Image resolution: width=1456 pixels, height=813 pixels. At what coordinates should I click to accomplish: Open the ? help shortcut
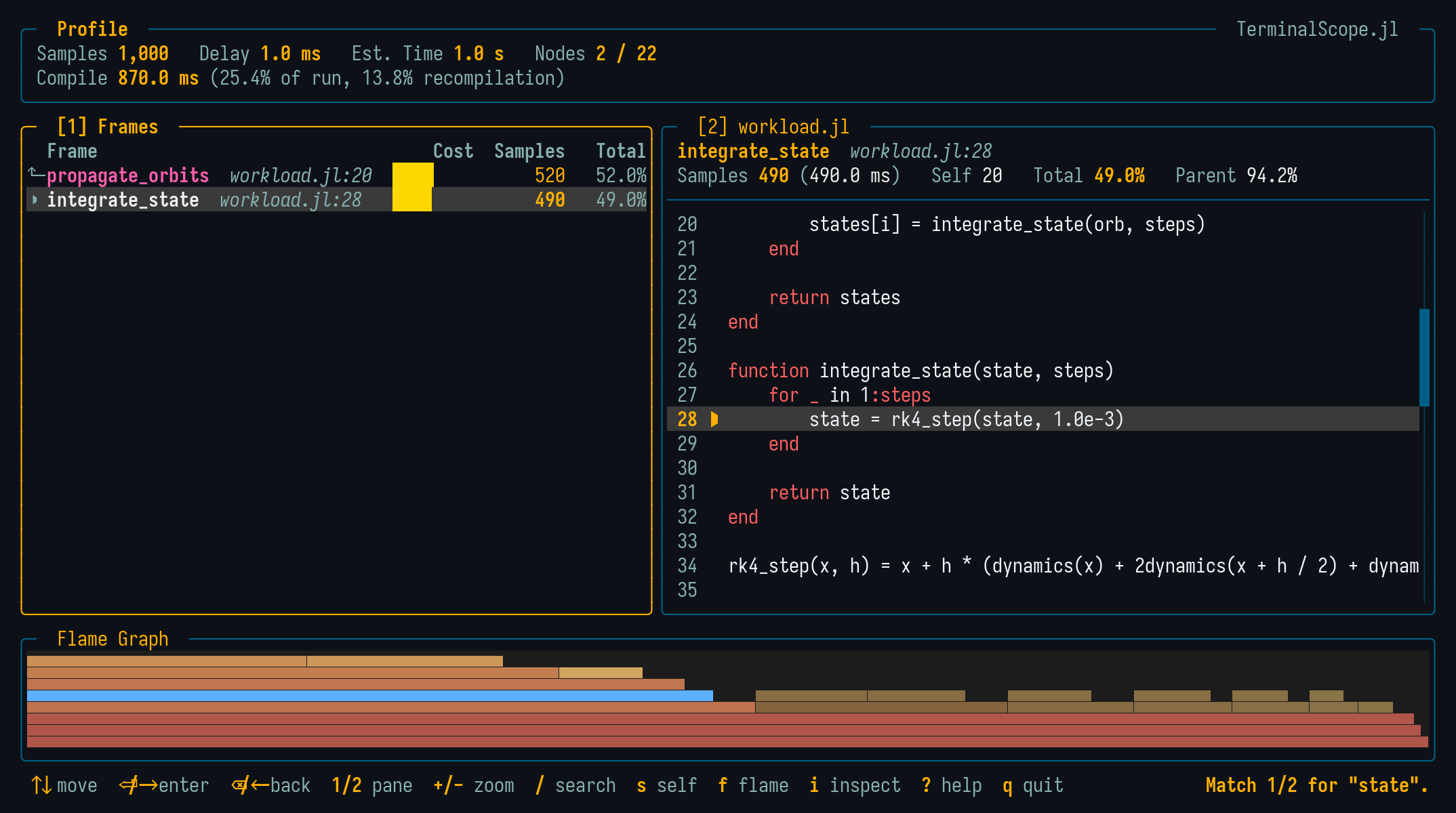[x=952, y=785]
